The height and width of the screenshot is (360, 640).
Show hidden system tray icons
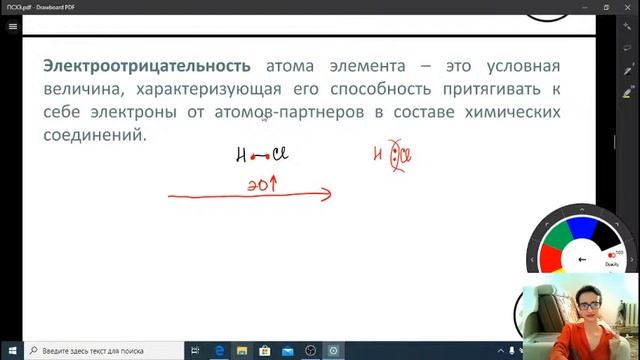coord(501,351)
